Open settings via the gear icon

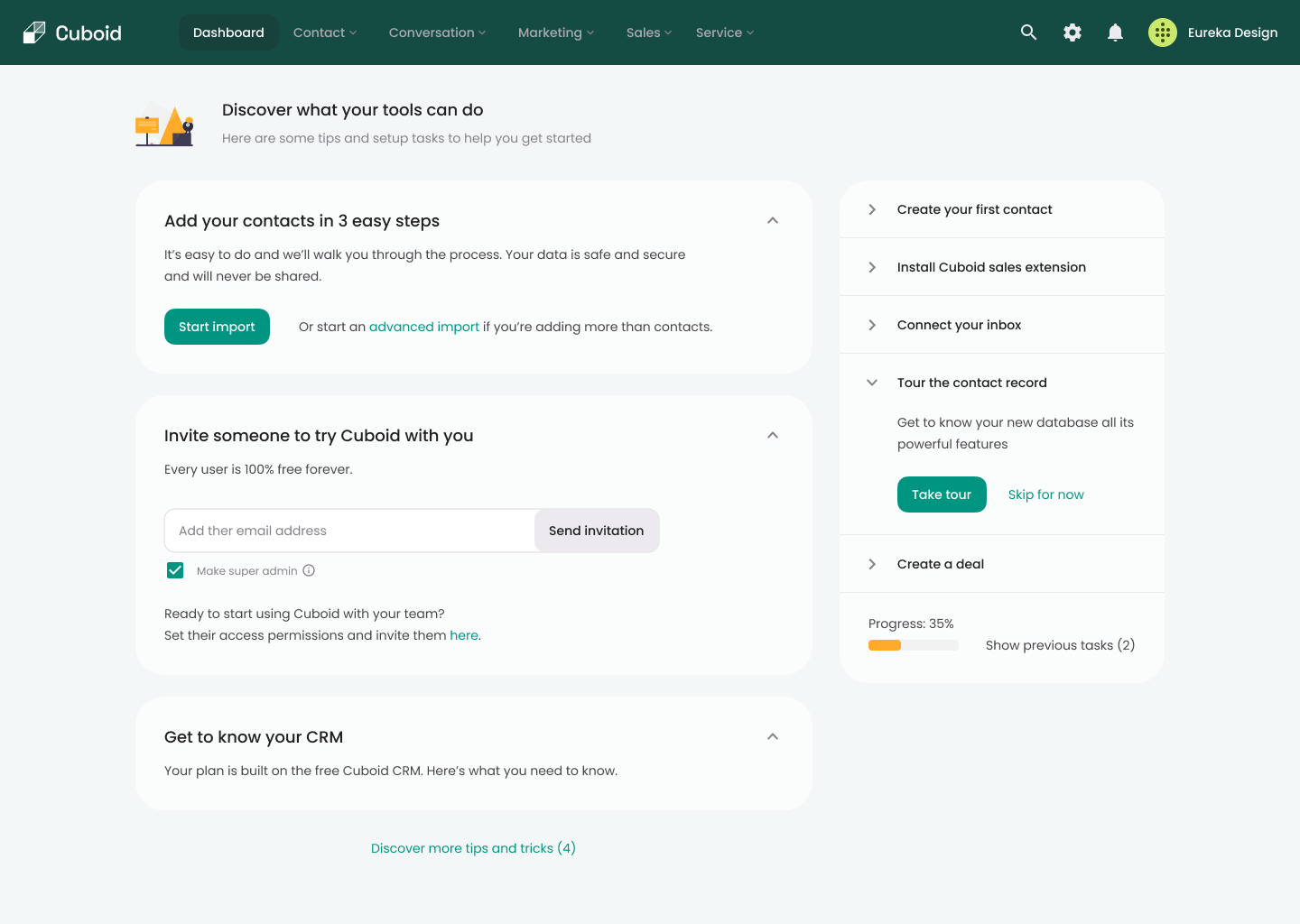1072,32
